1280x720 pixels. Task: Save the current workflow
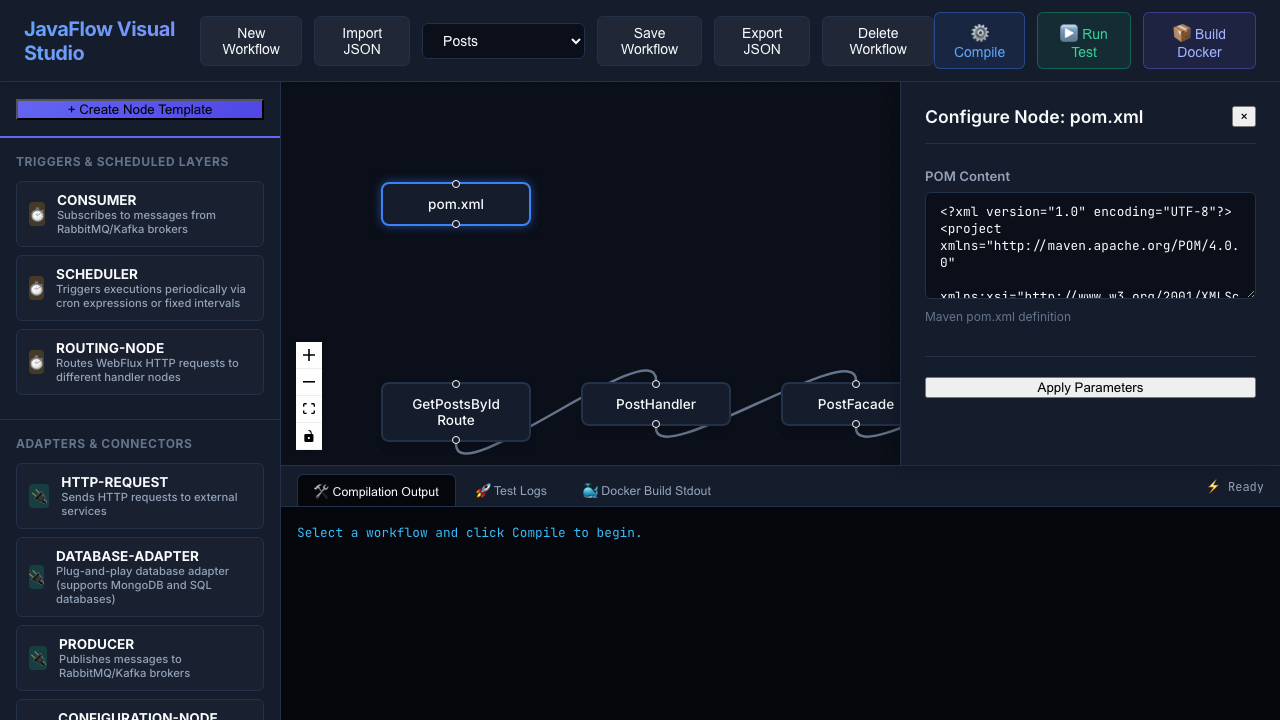click(x=649, y=41)
